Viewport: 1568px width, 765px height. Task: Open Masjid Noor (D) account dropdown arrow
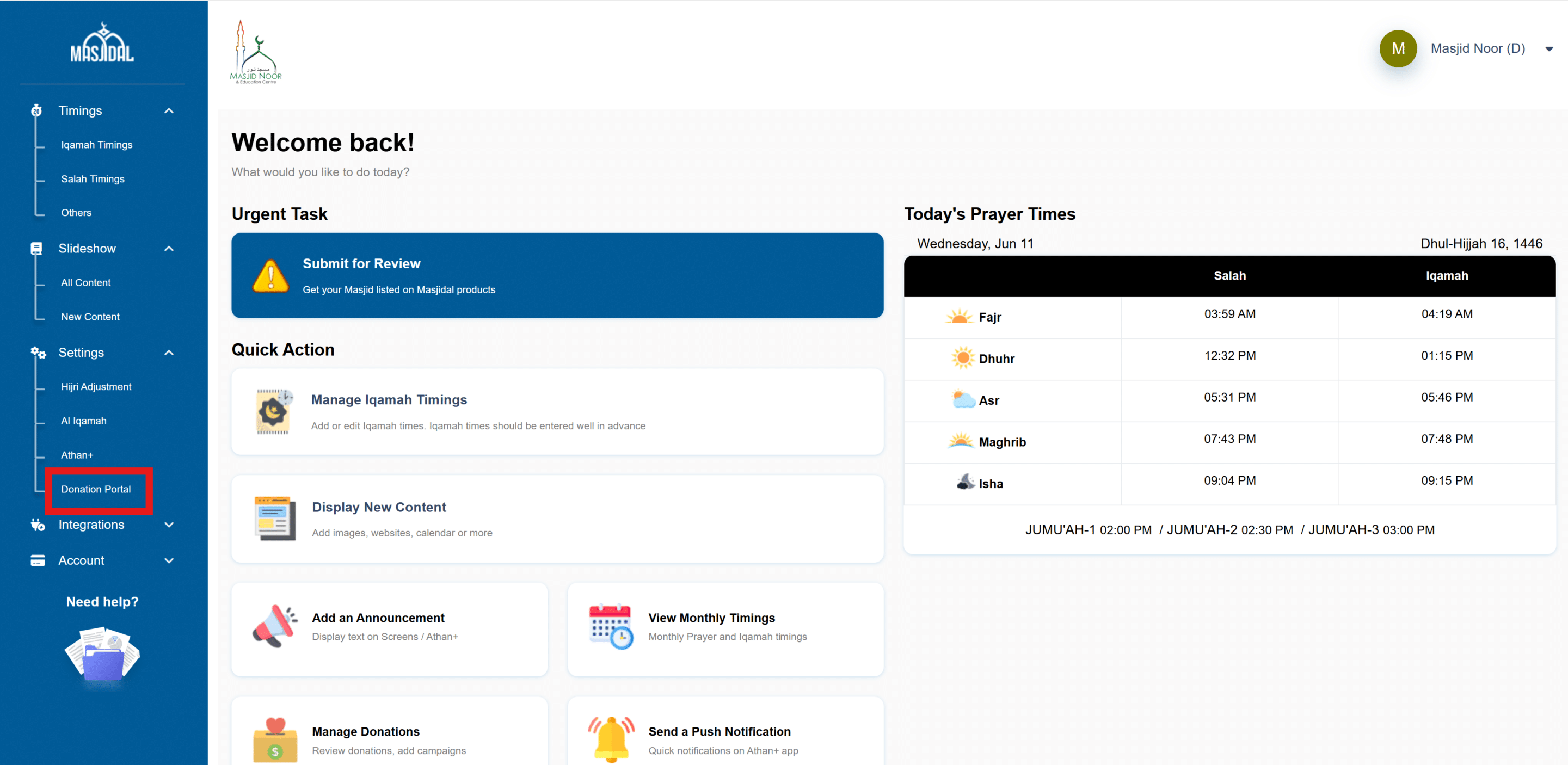pos(1548,50)
